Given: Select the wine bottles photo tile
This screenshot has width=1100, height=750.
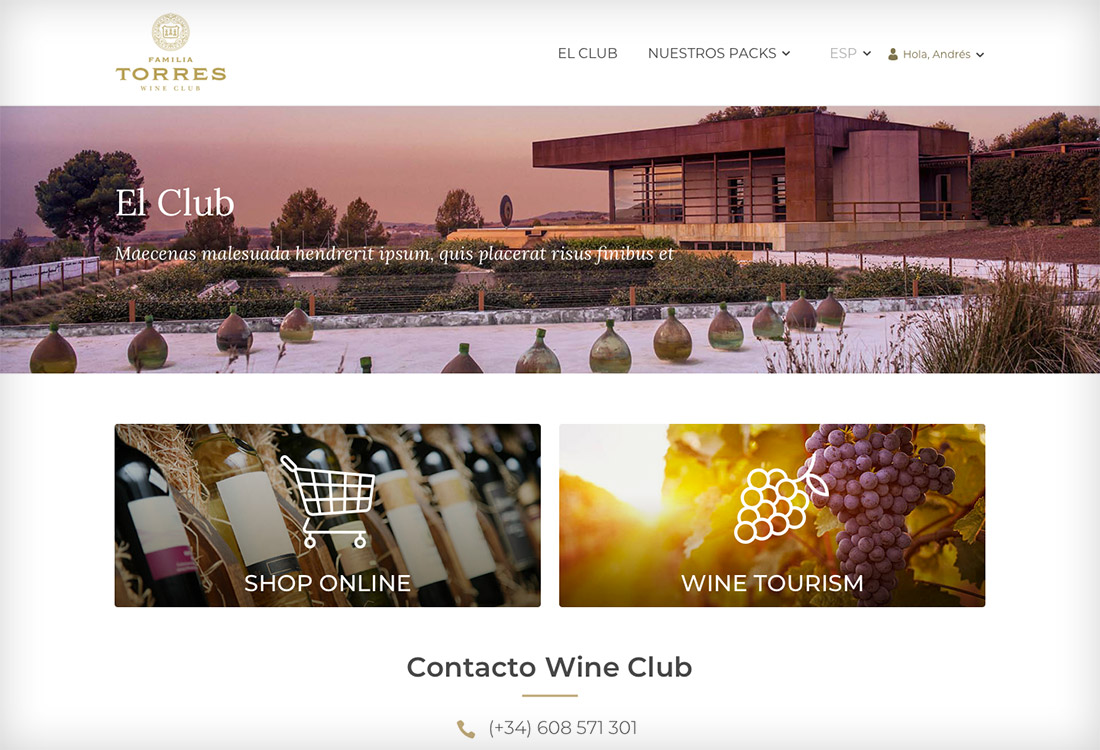Looking at the screenshot, I should click(x=328, y=515).
